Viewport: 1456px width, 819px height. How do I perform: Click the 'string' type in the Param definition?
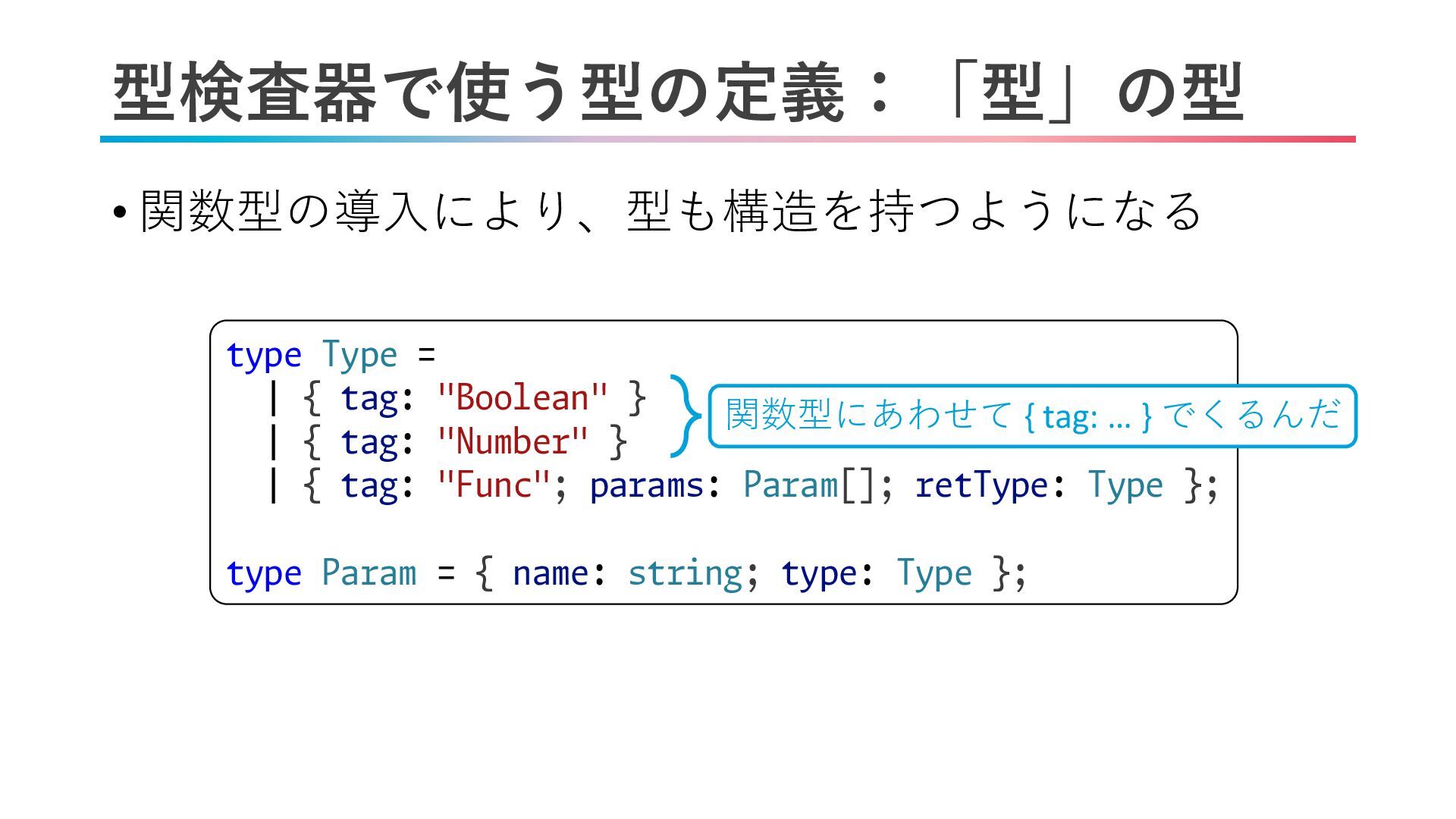click(684, 573)
